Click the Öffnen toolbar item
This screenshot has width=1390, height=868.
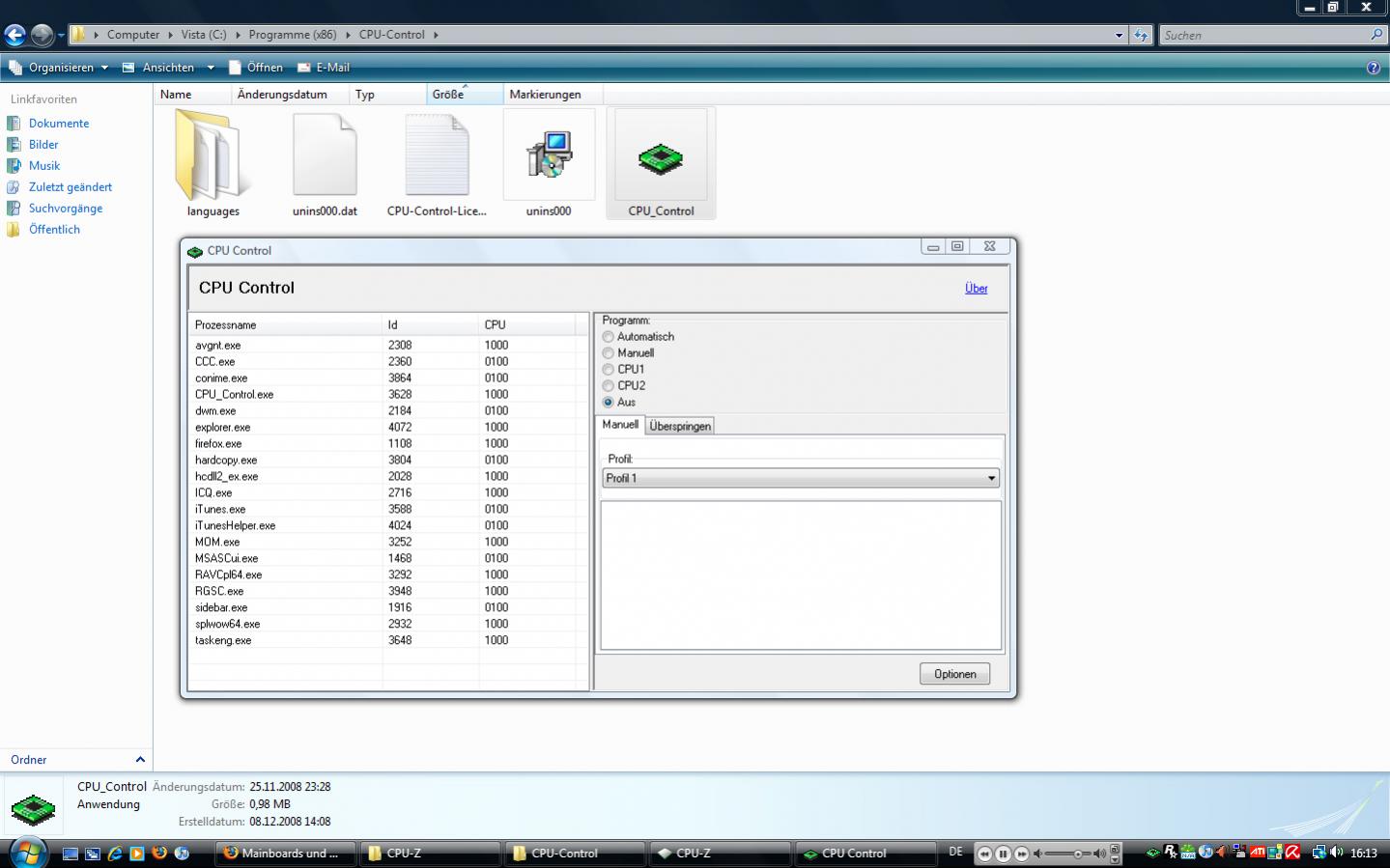(256, 68)
